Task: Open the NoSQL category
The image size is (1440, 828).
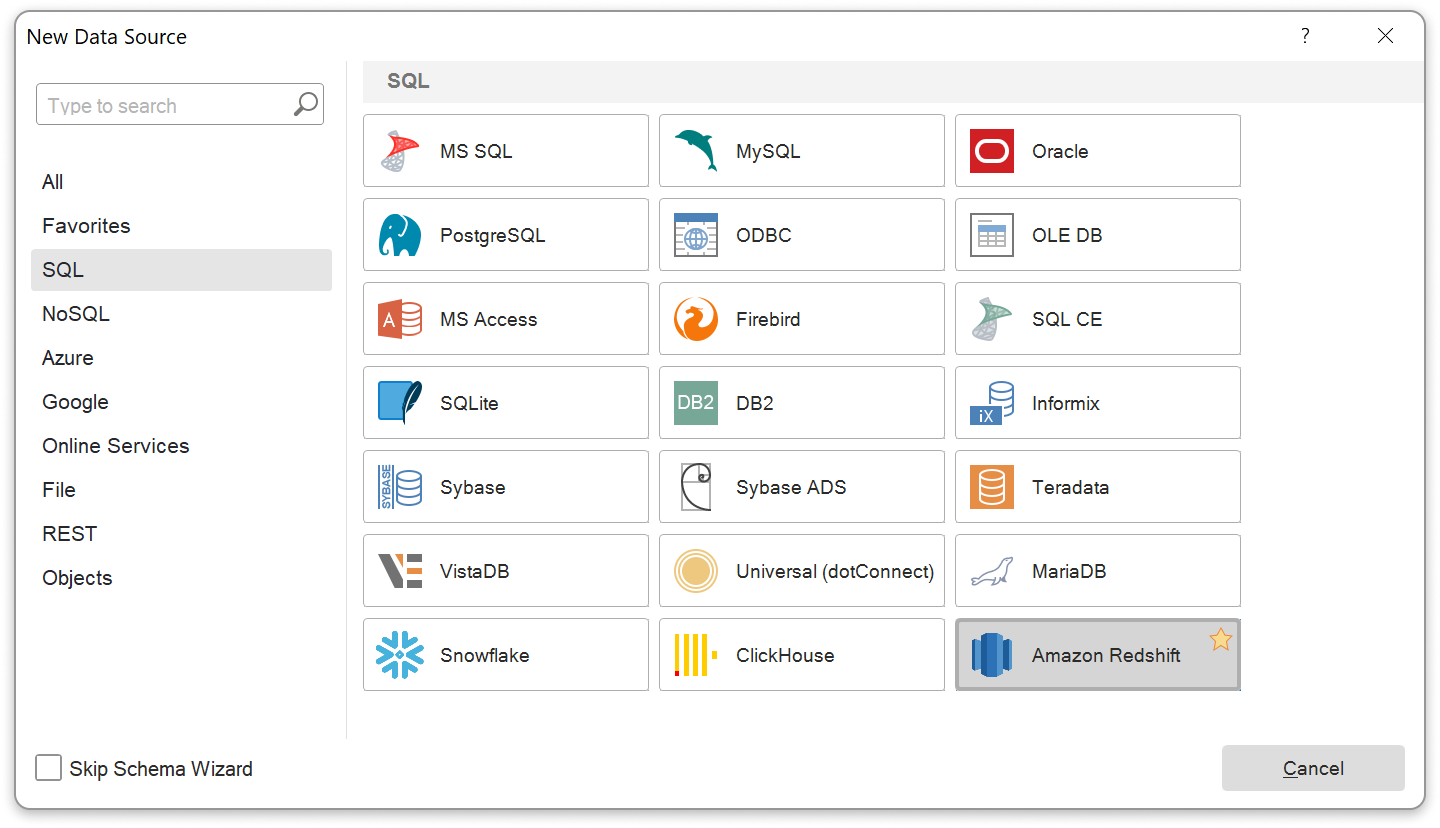Action: coord(76,313)
